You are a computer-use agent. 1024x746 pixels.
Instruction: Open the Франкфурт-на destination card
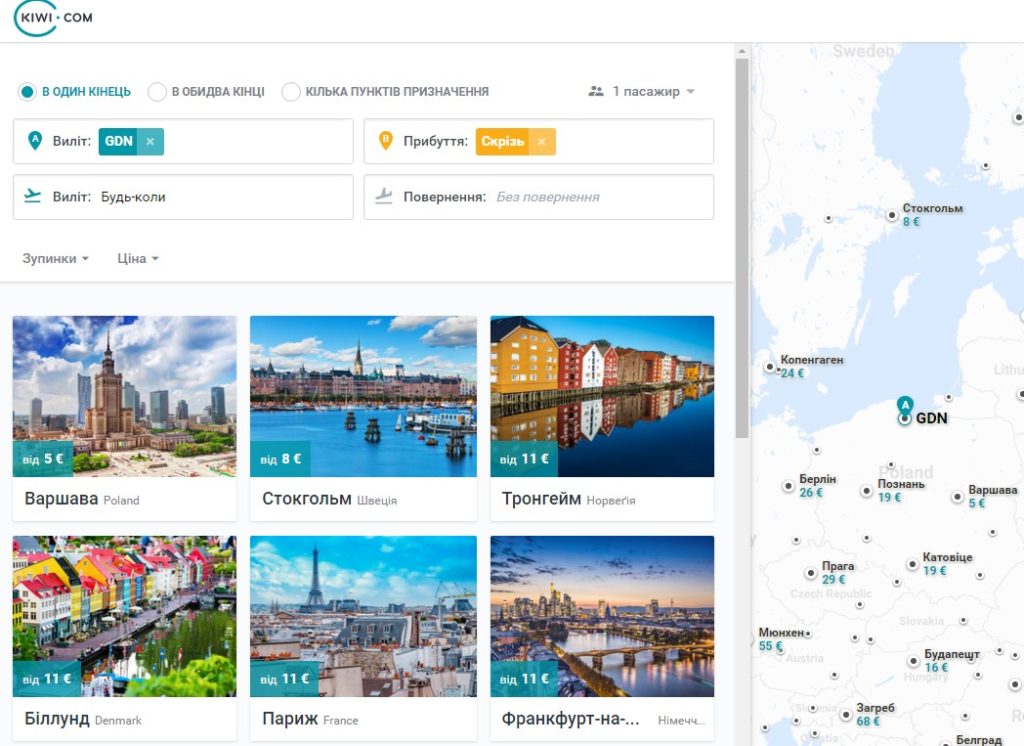(602, 639)
